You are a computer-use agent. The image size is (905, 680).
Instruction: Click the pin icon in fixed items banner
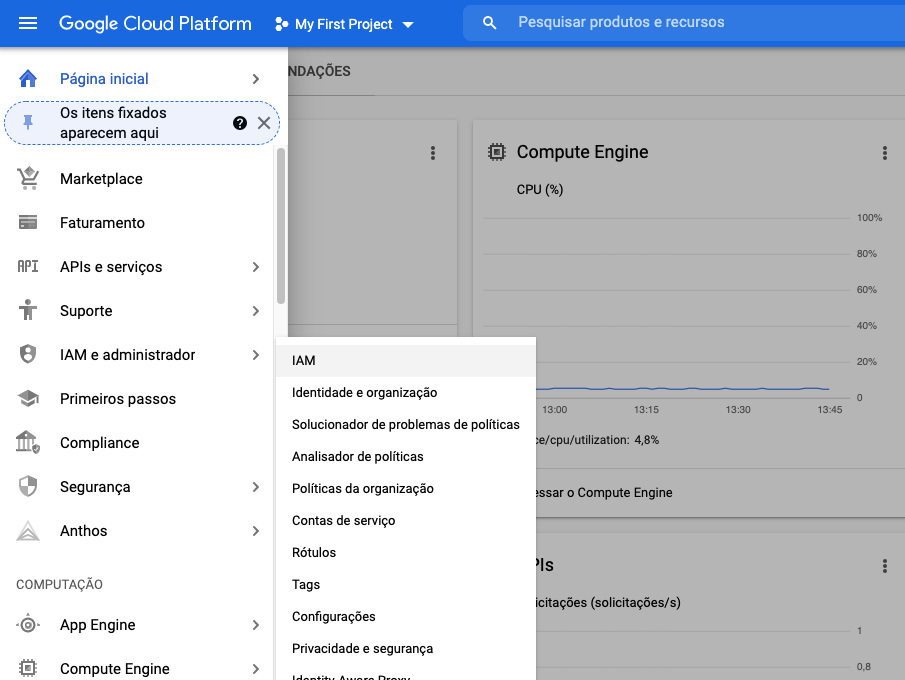tap(28, 122)
